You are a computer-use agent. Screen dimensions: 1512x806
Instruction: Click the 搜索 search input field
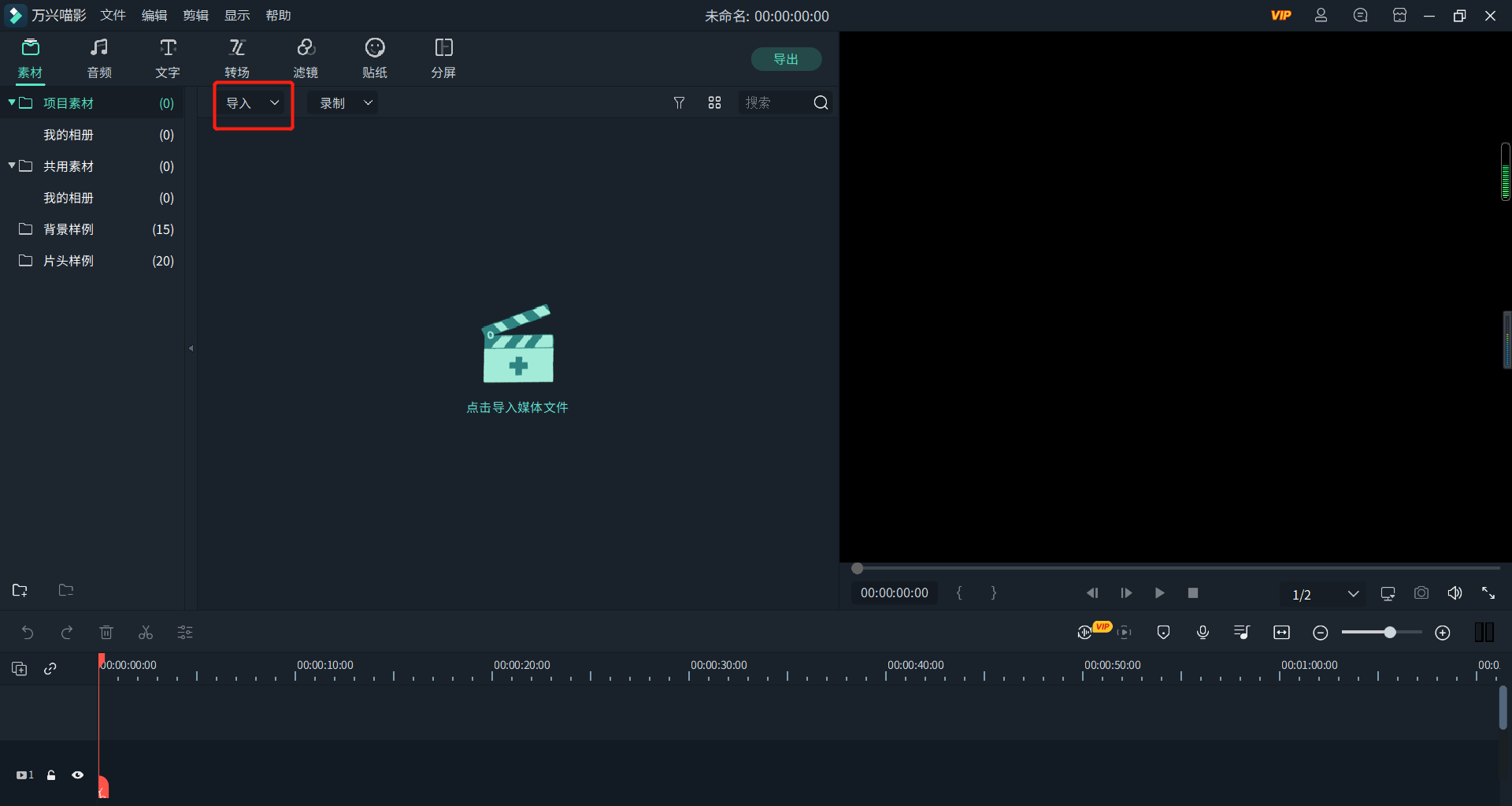(x=773, y=103)
